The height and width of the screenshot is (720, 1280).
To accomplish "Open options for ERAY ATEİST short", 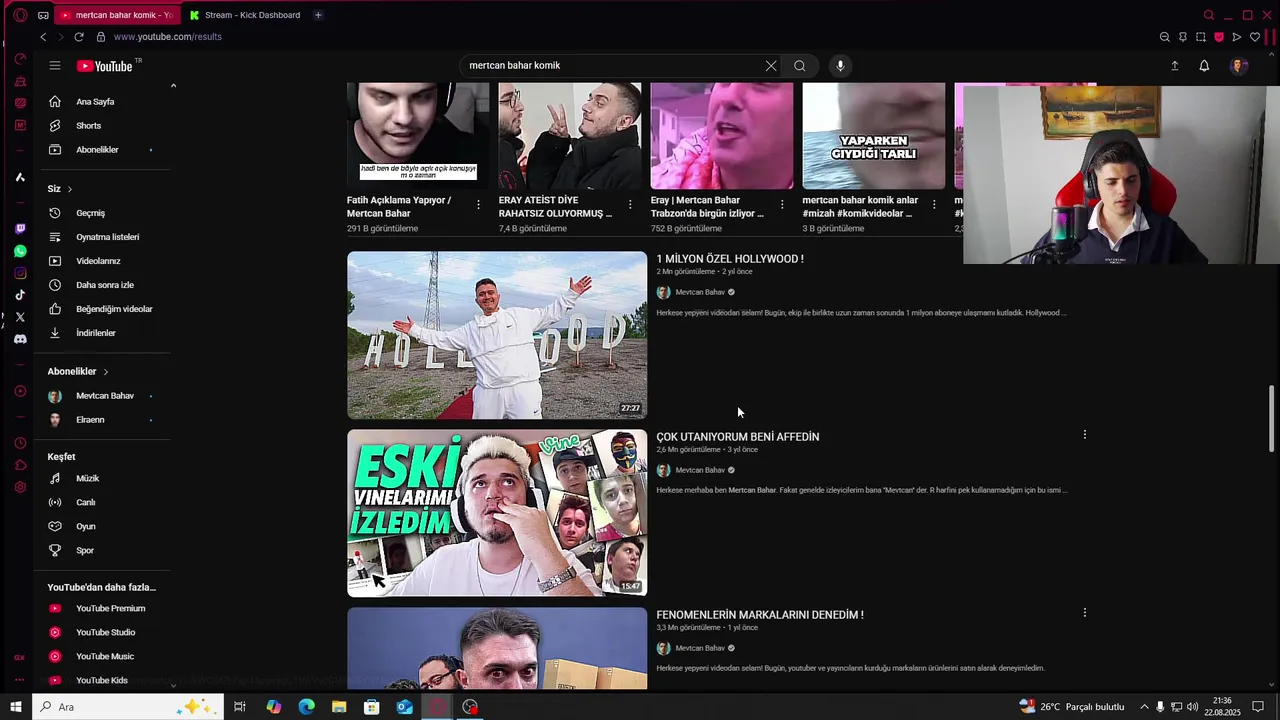I will (630, 205).
